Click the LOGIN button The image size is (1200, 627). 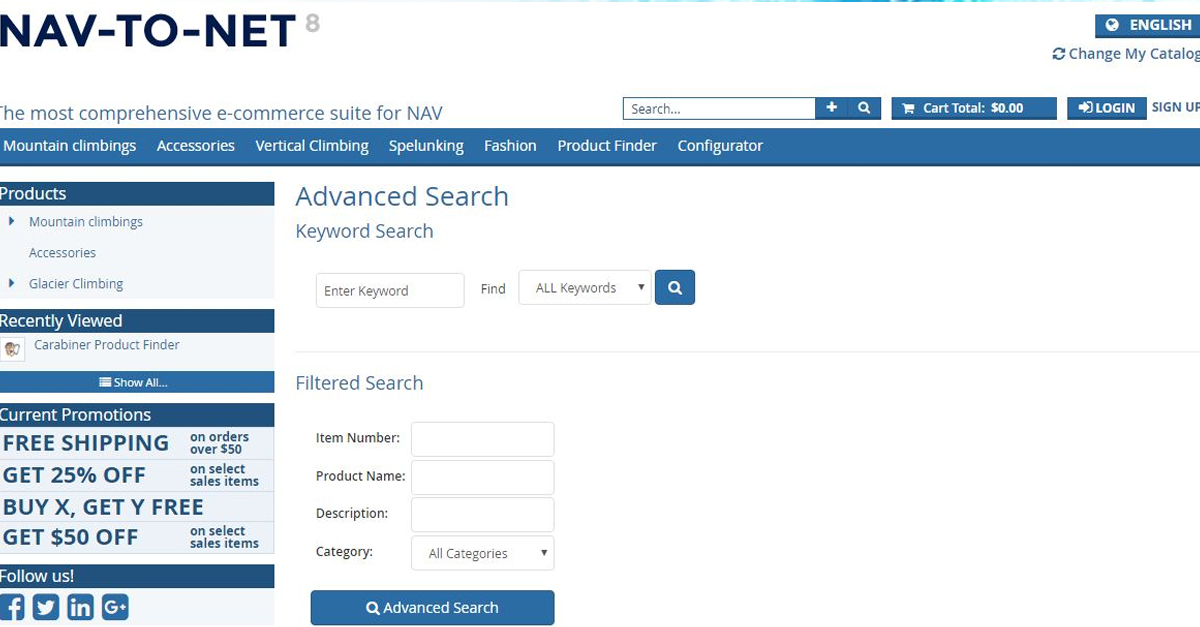pyautogui.click(x=1106, y=108)
